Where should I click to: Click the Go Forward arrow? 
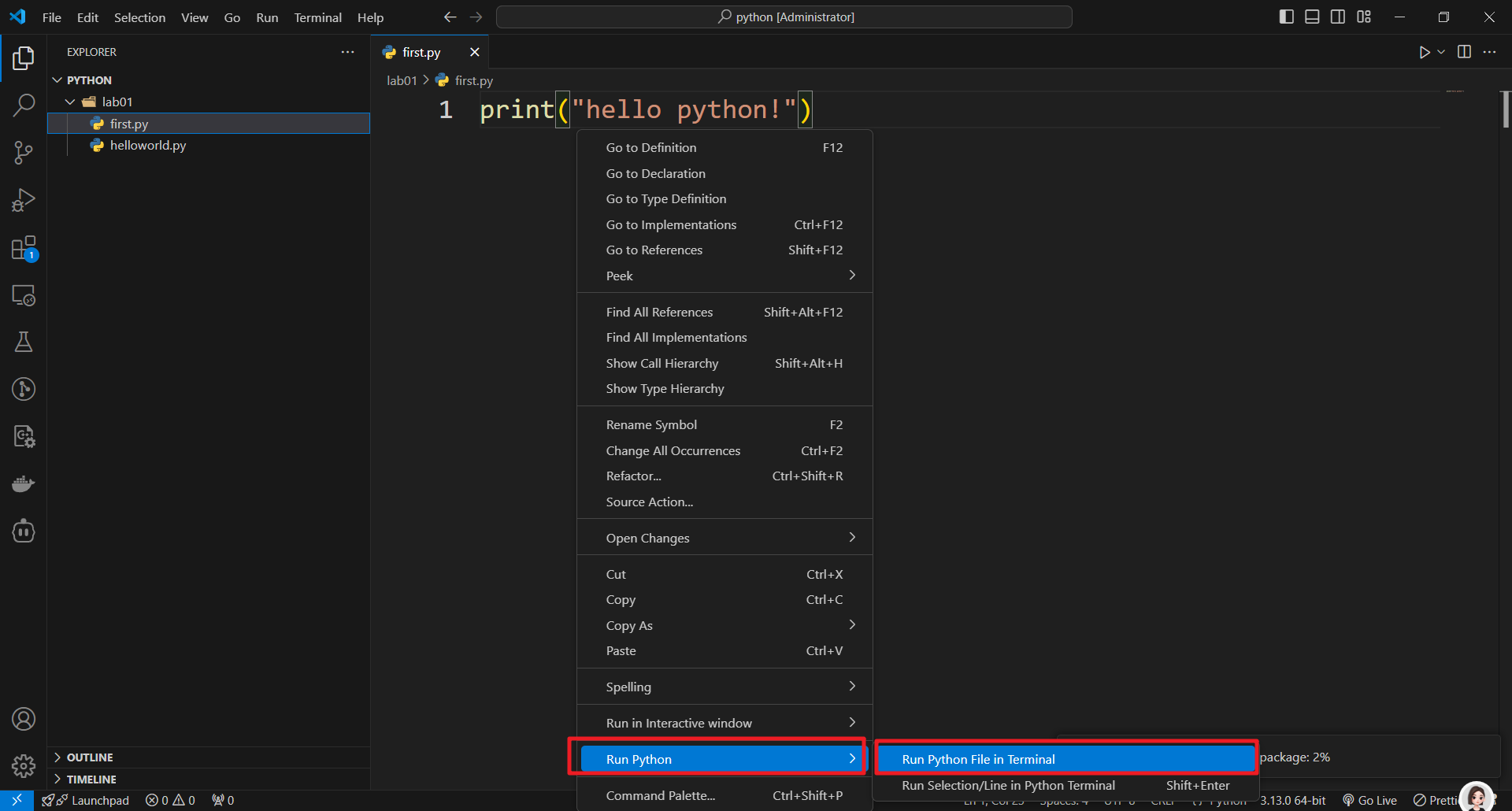click(476, 17)
